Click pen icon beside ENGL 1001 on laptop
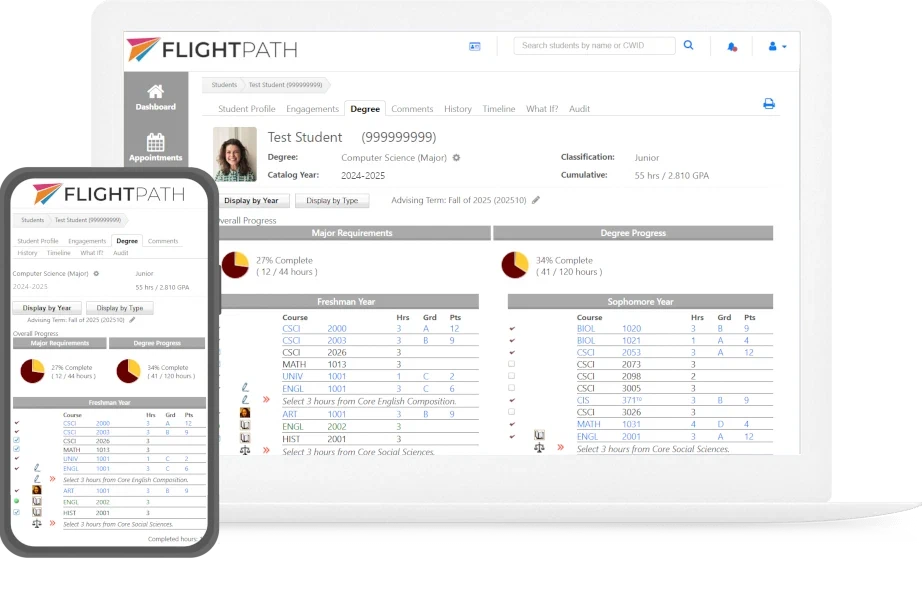The width and height of the screenshot is (922, 600). [x=245, y=388]
